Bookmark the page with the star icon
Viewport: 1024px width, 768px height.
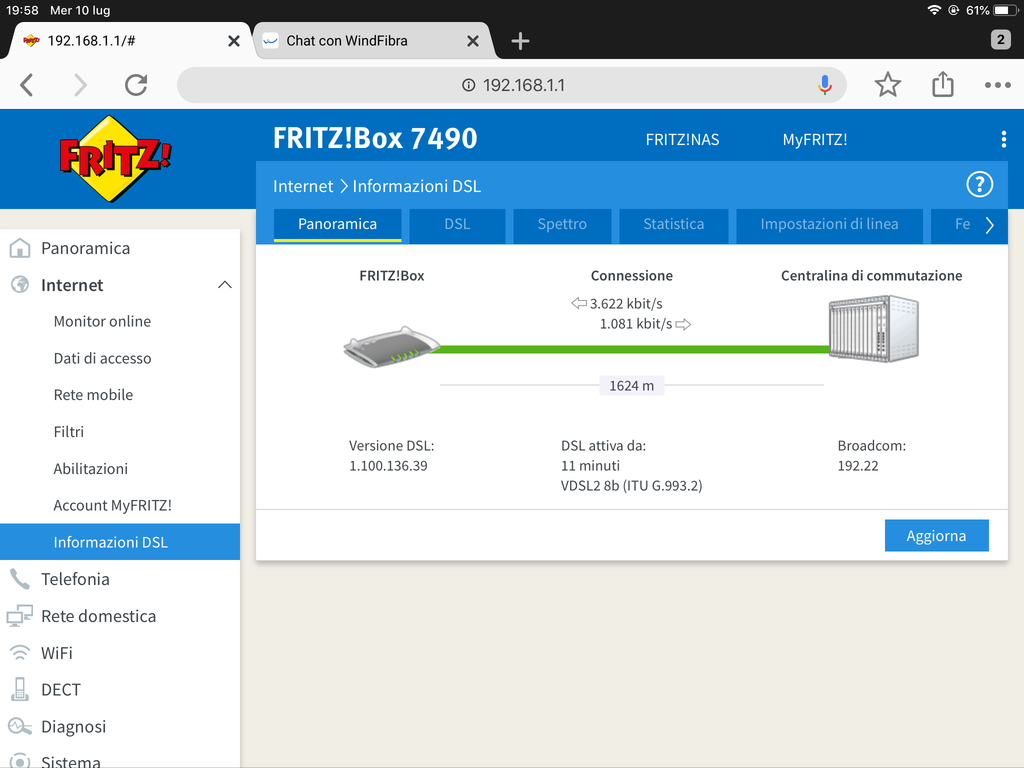(x=888, y=85)
